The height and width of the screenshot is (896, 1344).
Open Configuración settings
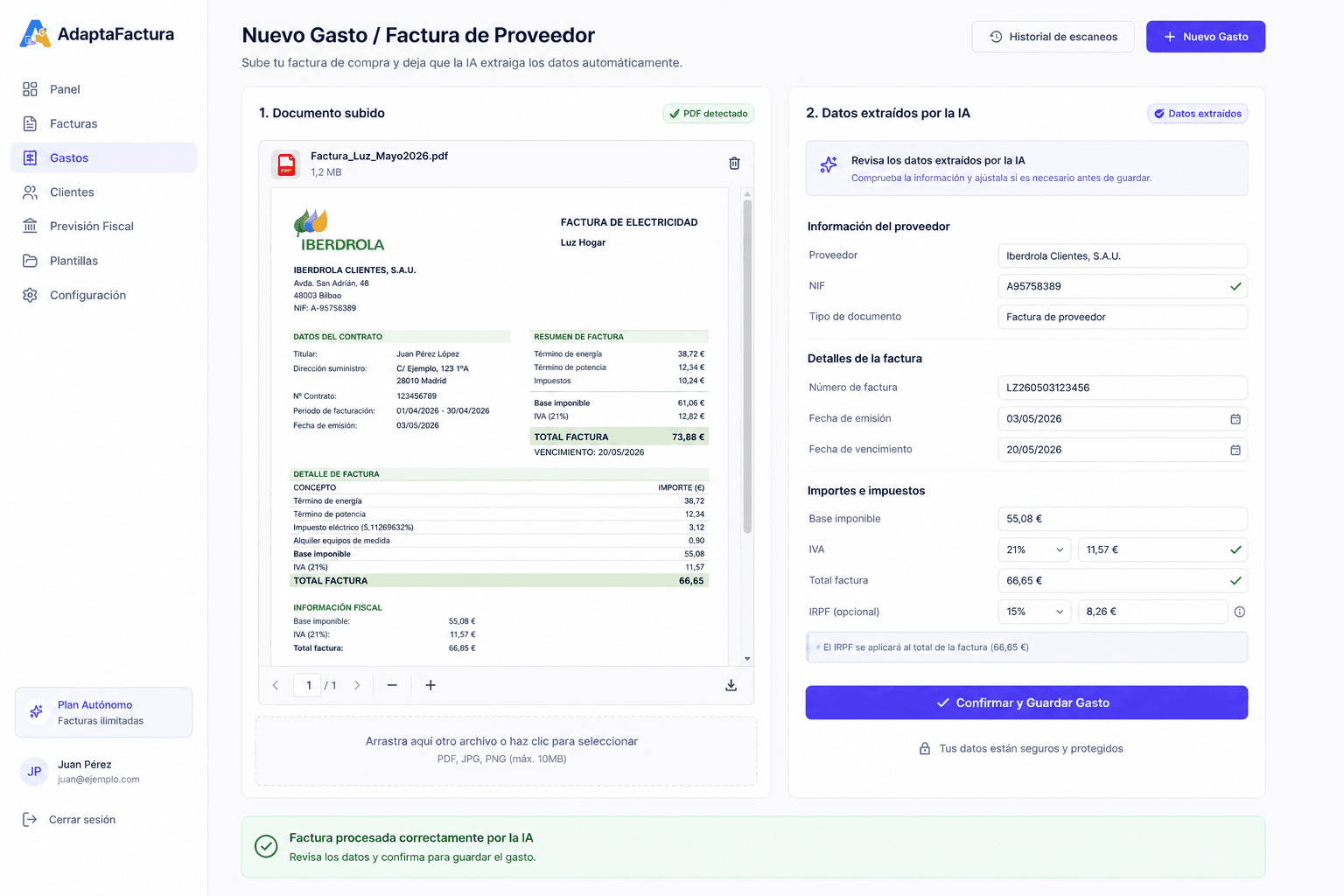click(104, 295)
